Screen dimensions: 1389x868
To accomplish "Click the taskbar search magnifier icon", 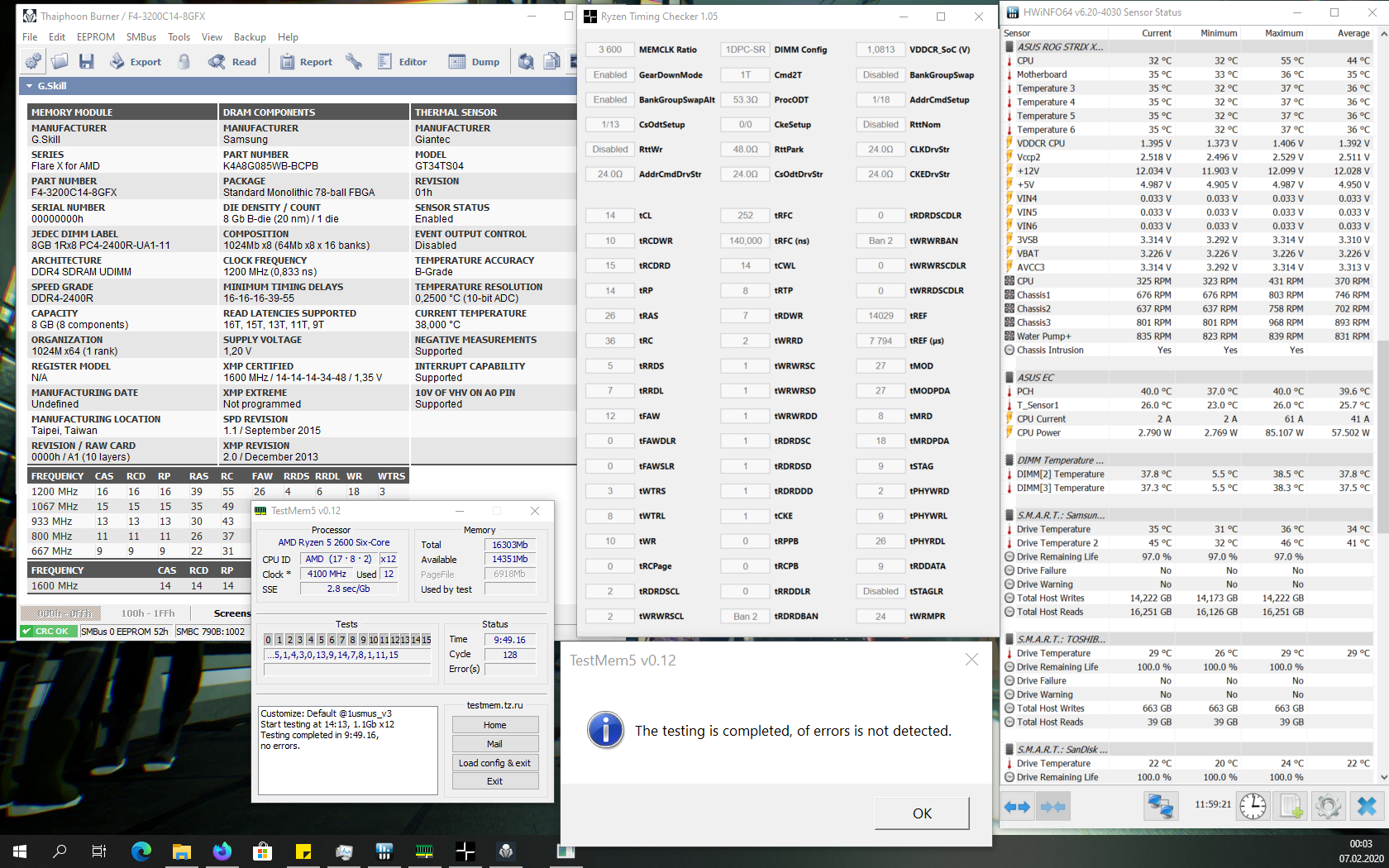I will [x=60, y=851].
